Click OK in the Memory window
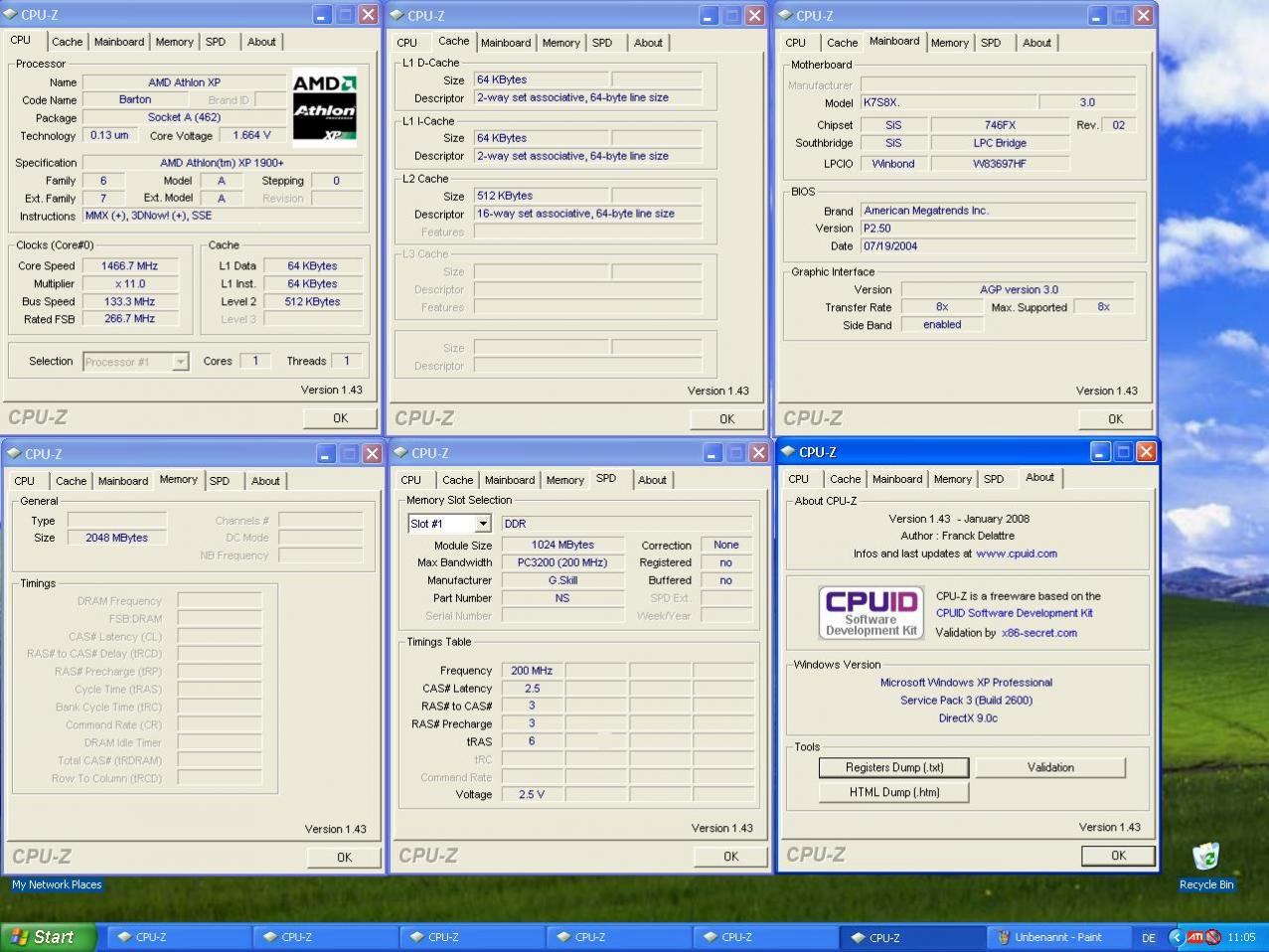 pos(344,857)
